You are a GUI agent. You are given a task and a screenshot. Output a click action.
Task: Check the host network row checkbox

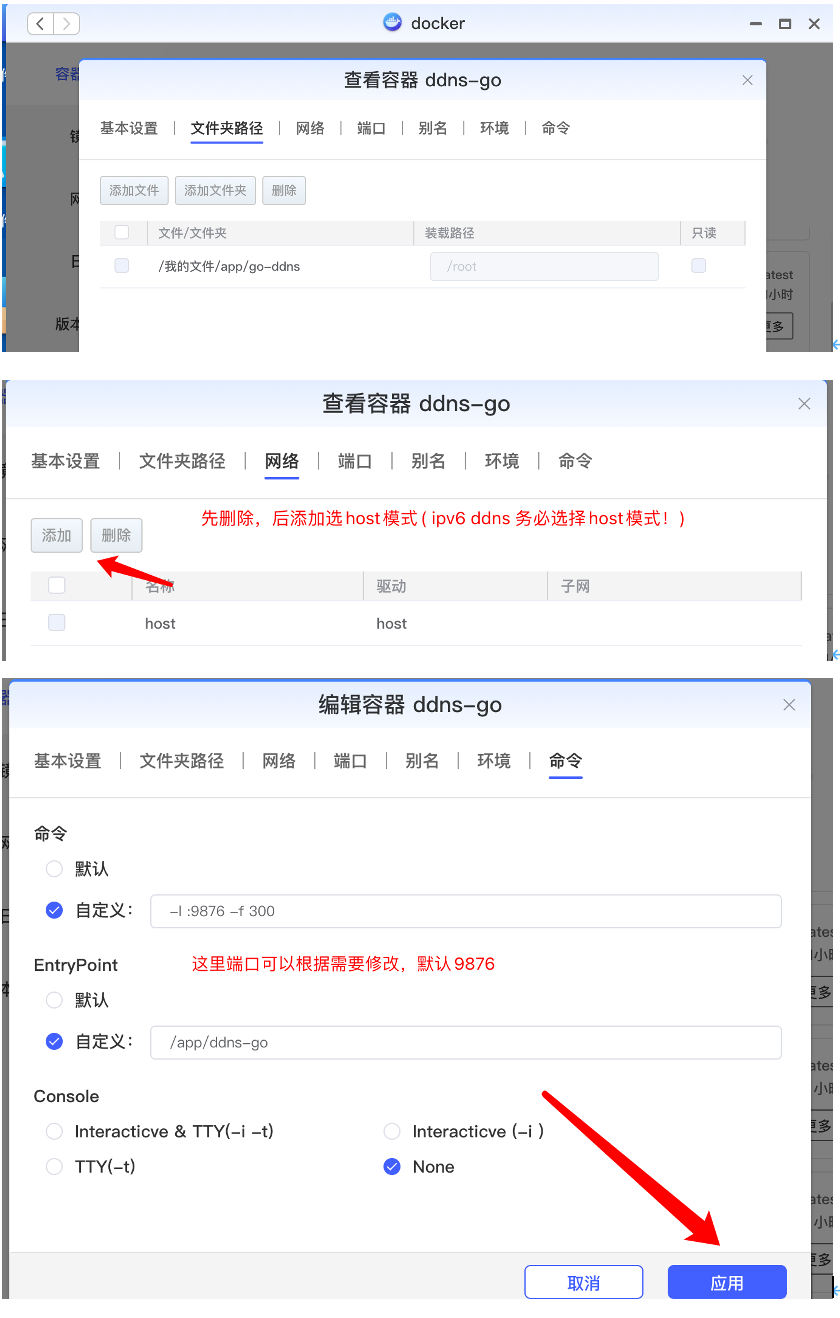57,623
